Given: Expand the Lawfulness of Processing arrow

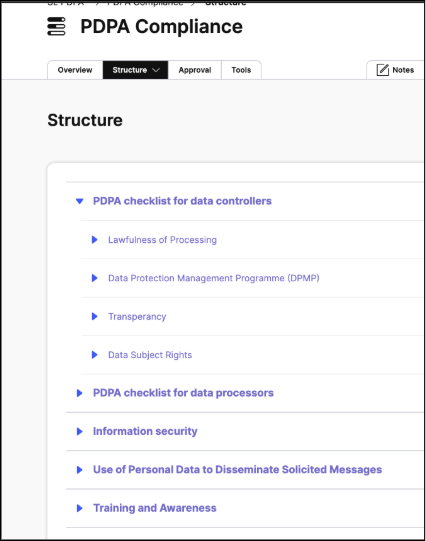Looking at the screenshot, I should coord(95,239).
